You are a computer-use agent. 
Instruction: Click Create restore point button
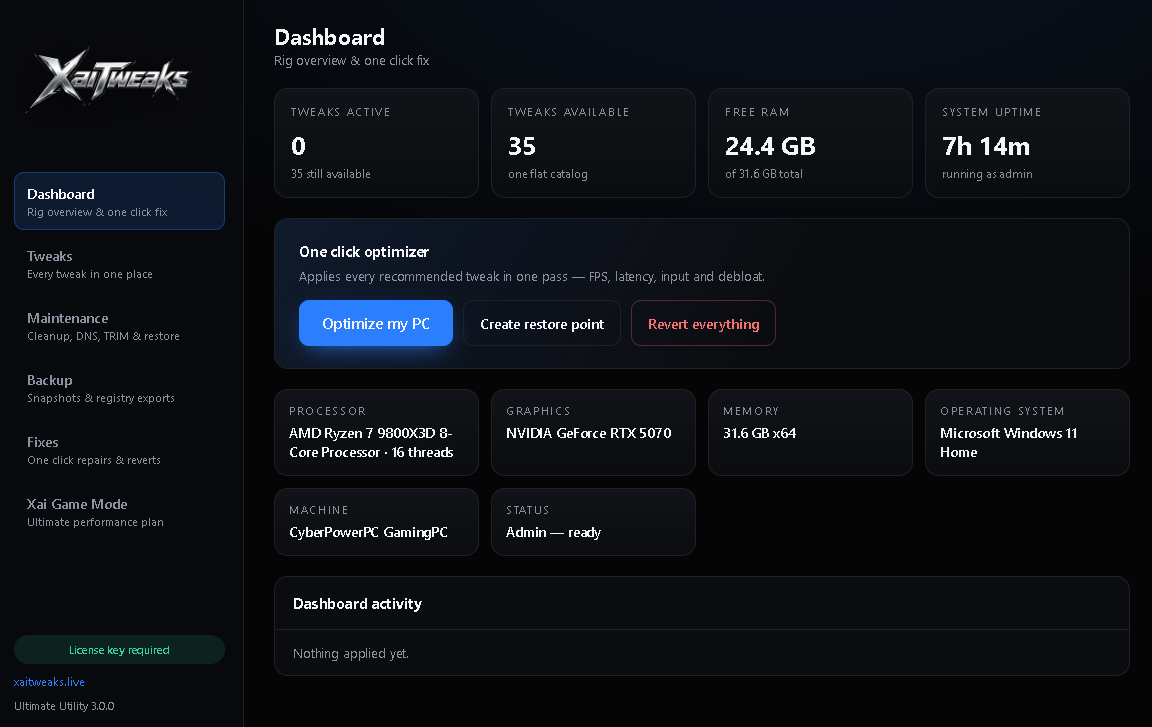(542, 323)
